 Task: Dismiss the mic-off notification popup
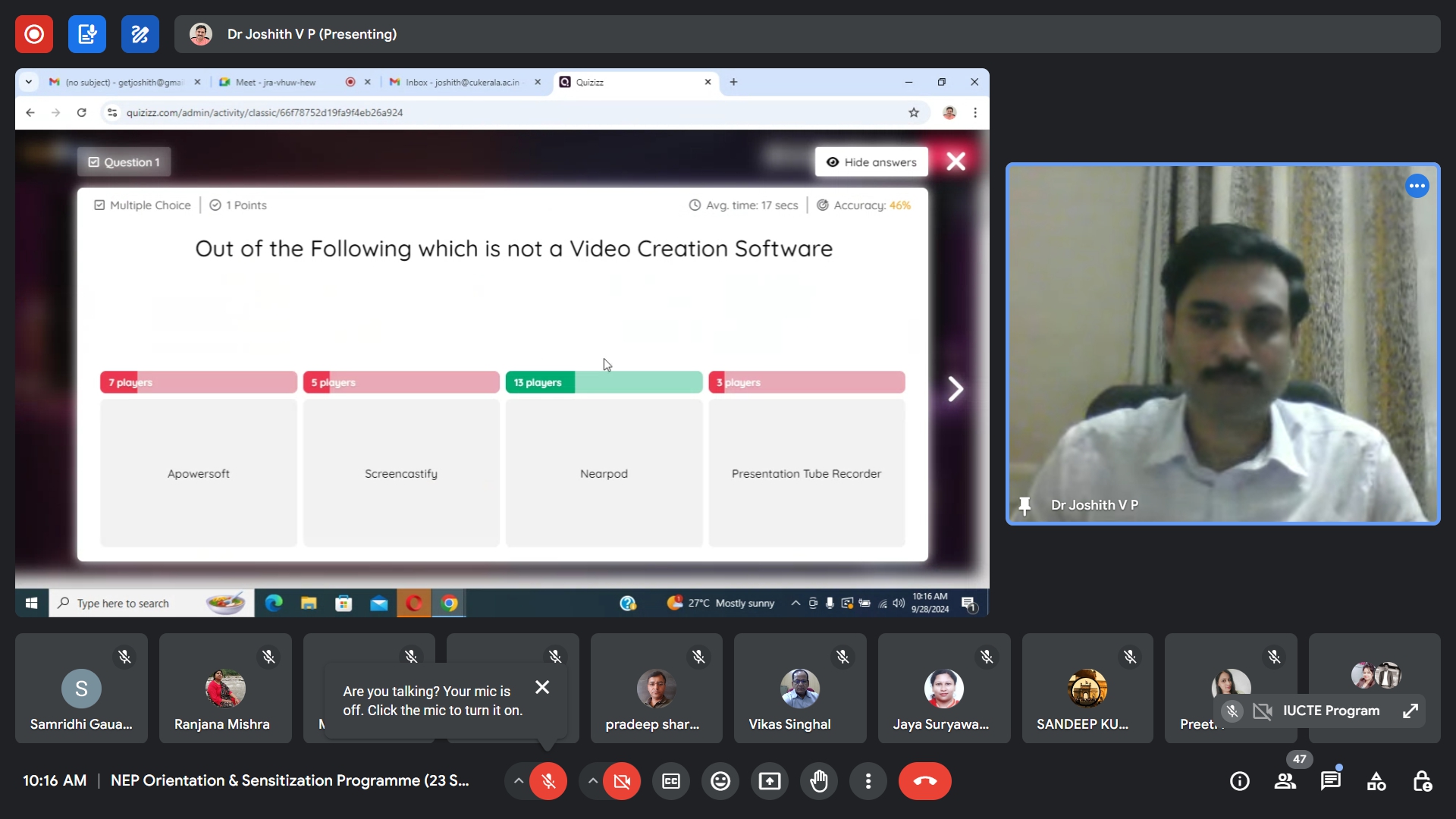click(x=542, y=687)
